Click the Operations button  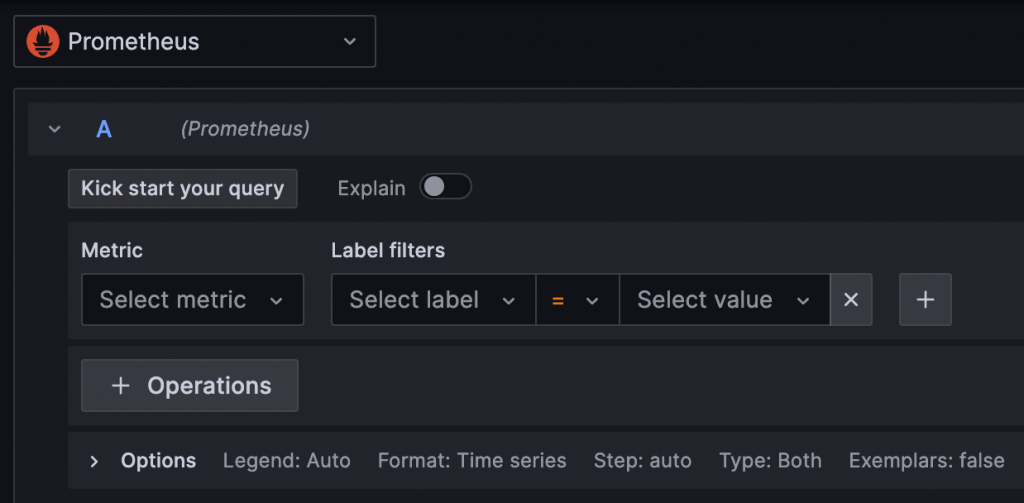[190, 386]
